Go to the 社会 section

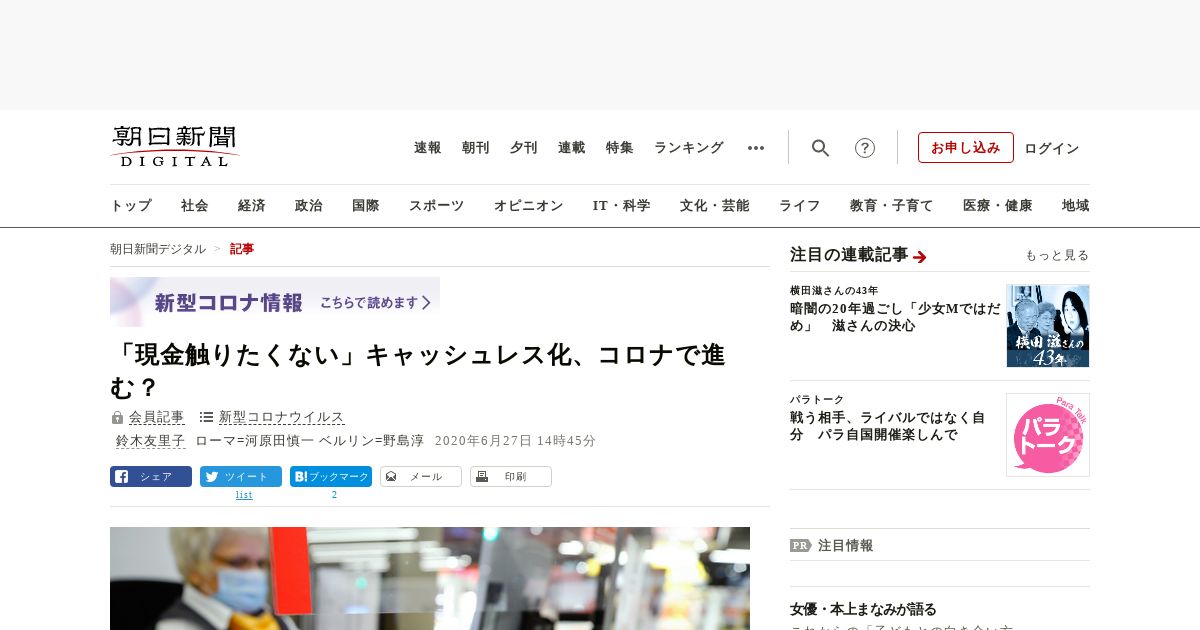tap(195, 206)
